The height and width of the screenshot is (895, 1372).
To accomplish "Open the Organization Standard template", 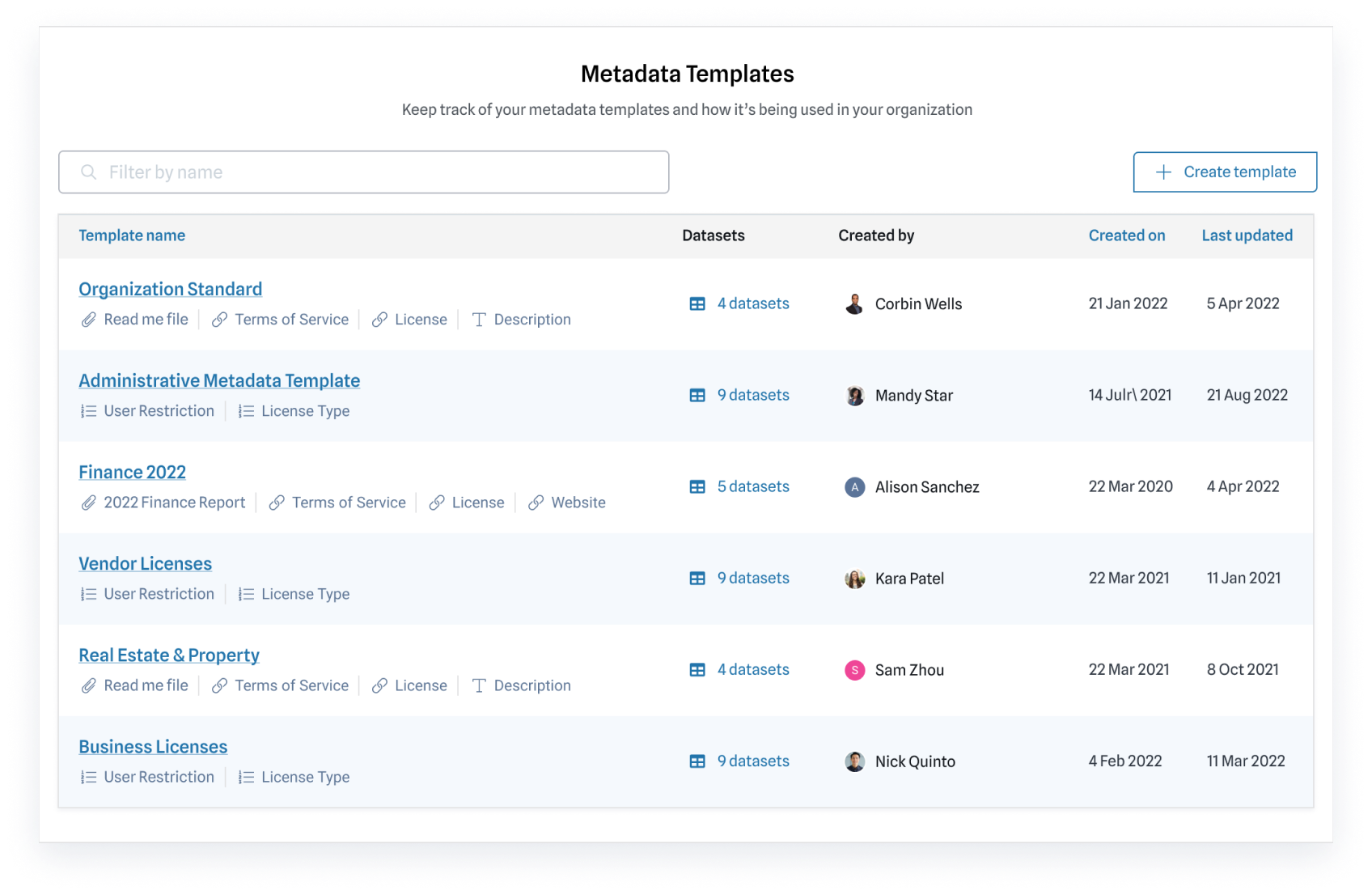I will click(170, 289).
